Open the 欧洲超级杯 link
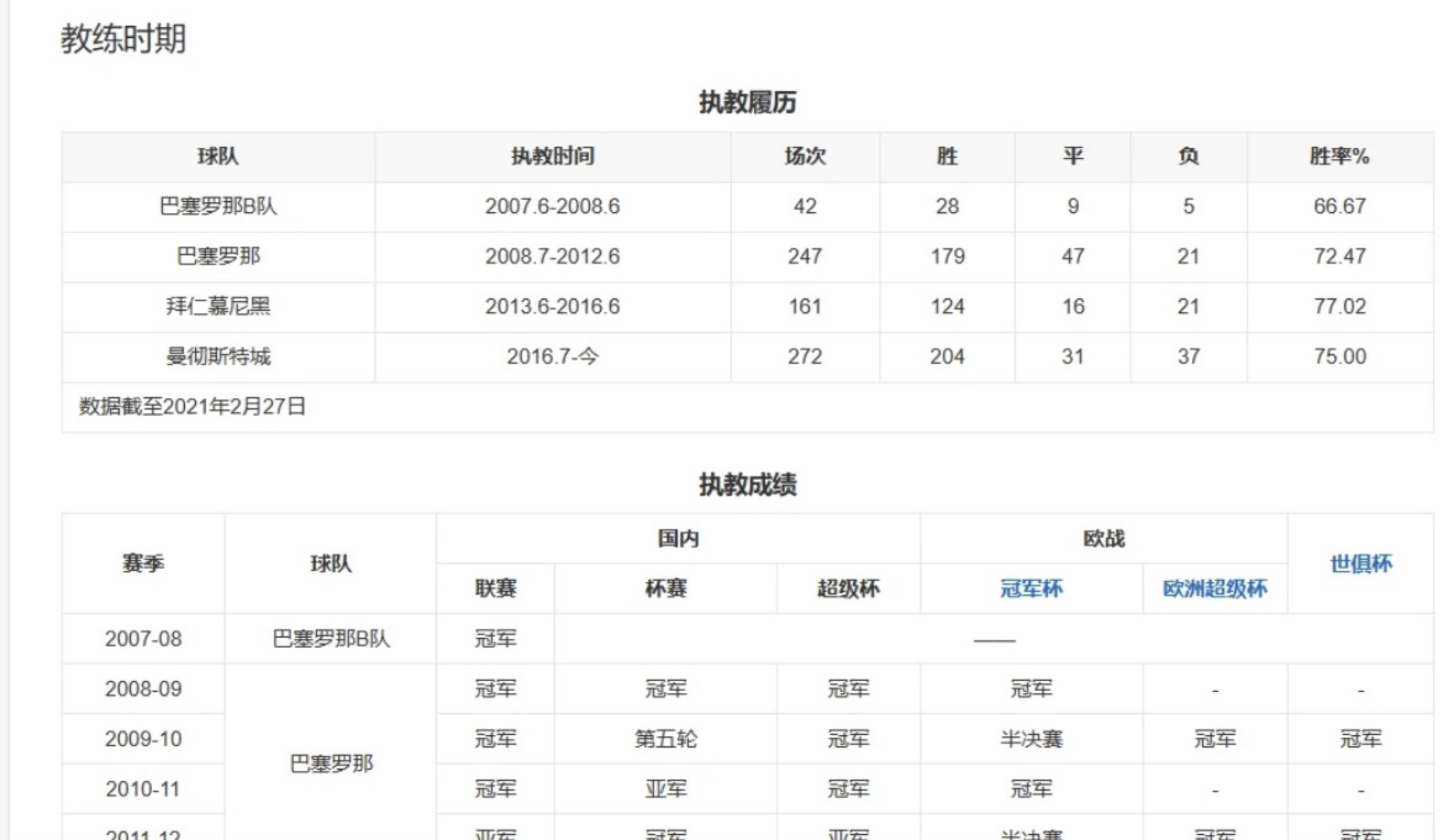1454x840 pixels. 1214,589
